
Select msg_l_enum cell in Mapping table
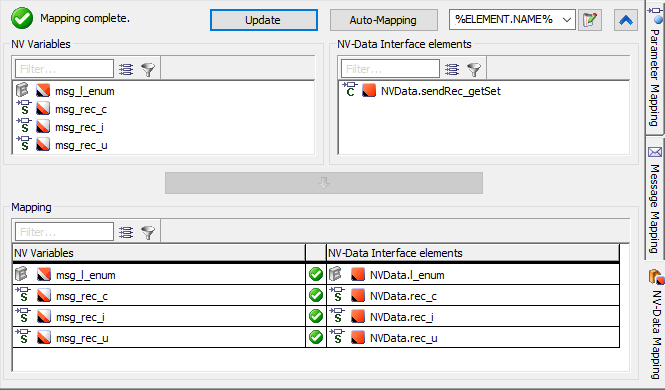(159, 275)
